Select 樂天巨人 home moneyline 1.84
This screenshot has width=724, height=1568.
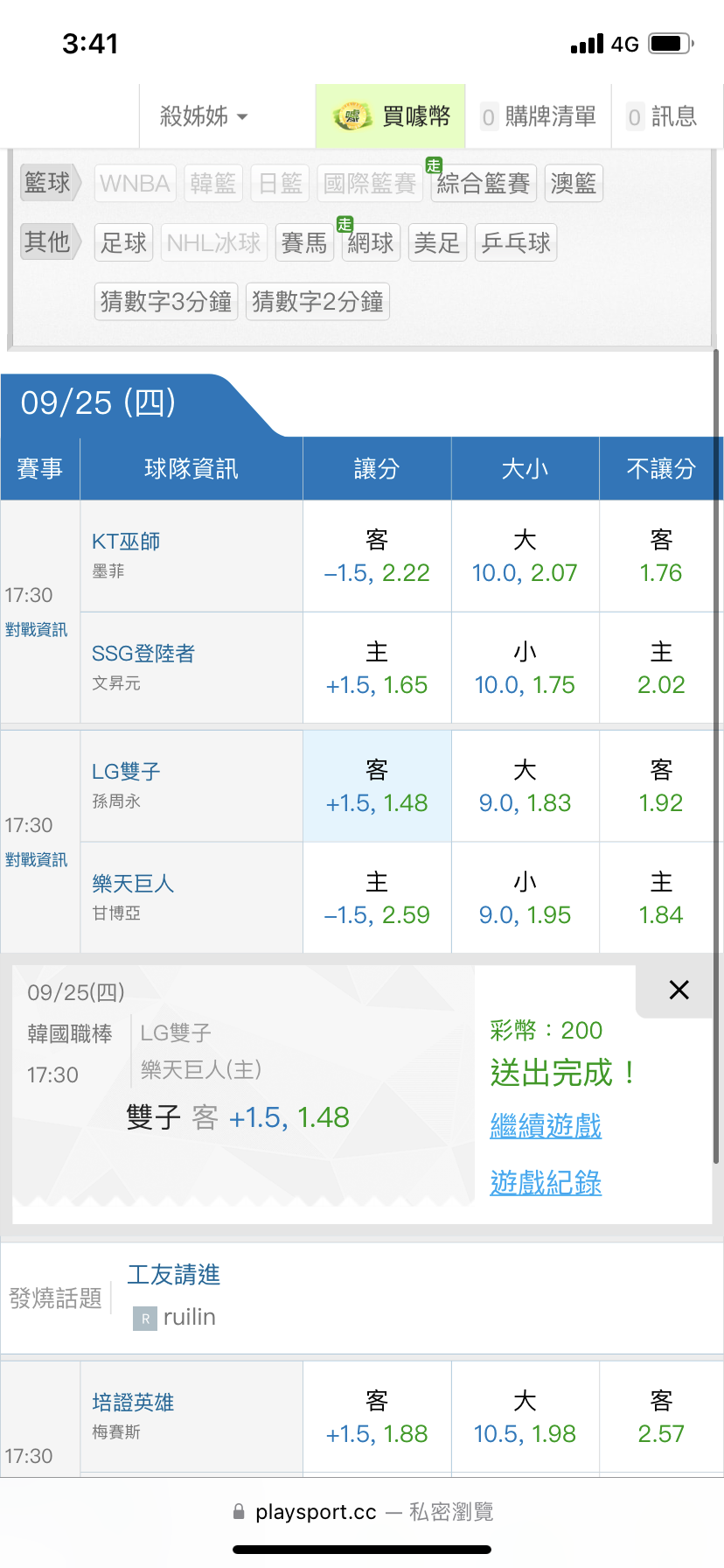(661, 899)
